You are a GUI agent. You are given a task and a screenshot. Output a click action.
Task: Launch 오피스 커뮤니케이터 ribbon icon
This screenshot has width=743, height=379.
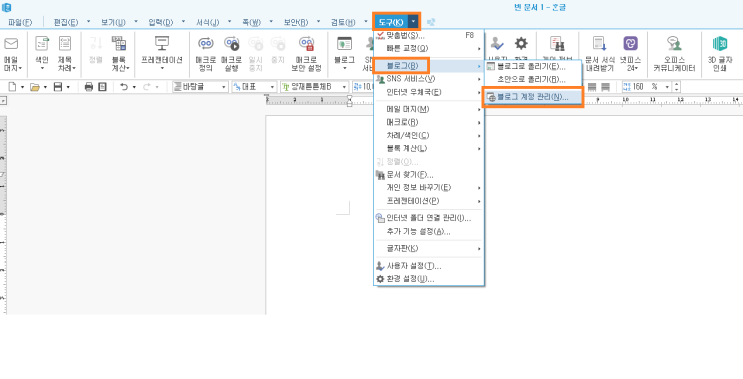(673, 44)
